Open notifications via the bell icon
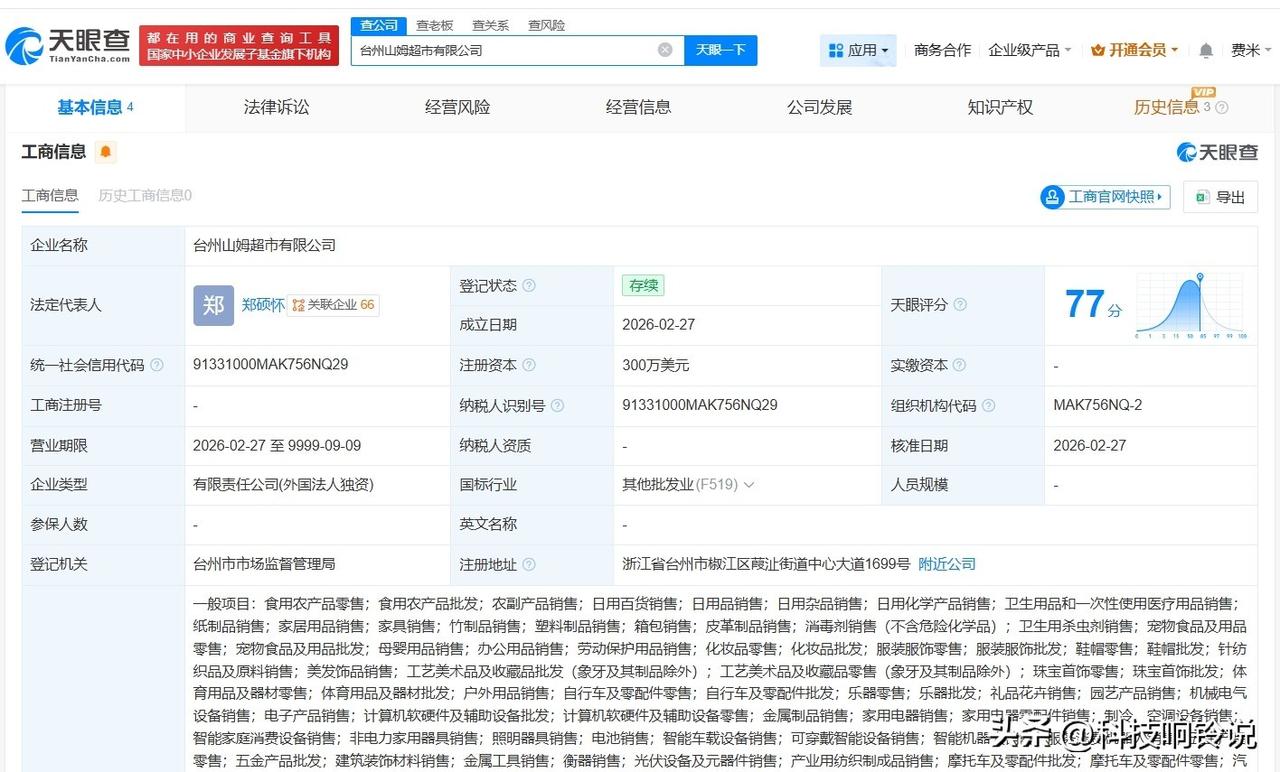The height and width of the screenshot is (772, 1280). (1205, 49)
